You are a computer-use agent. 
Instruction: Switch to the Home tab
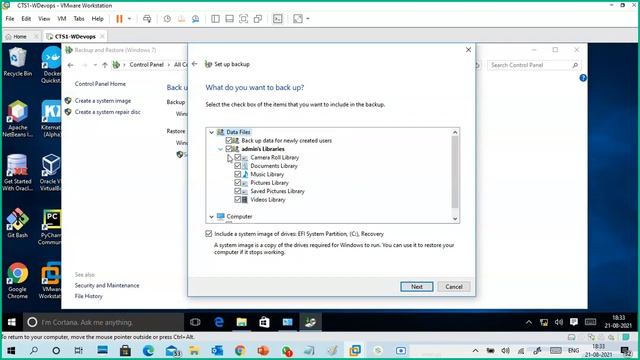coord(19,36)
